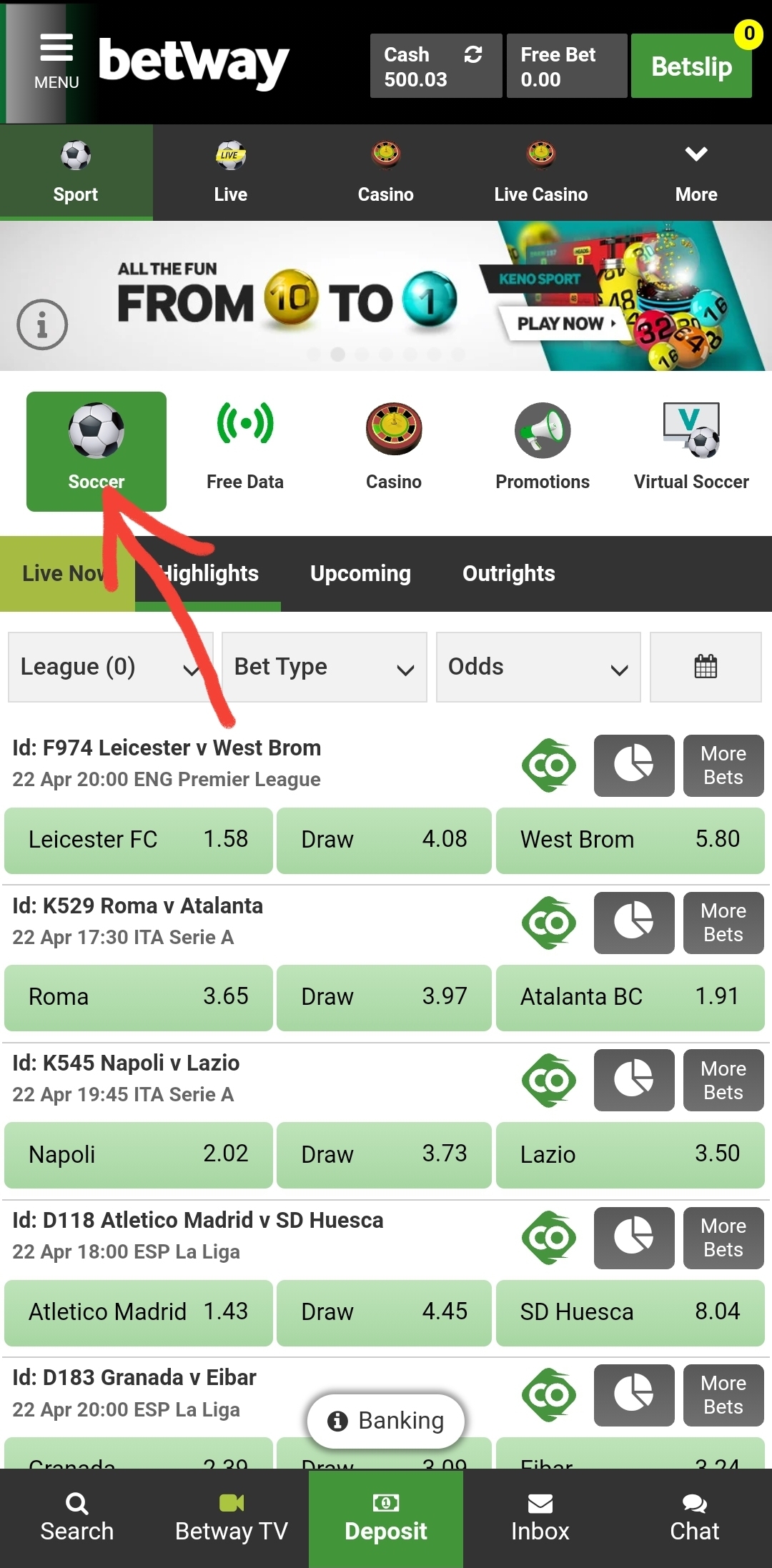Viewport: 772px width, 1568px height.
Task: Select Draw 3.73 for Napoli v Lazio
Action: pyautogui.click(x=384, y=1154)
